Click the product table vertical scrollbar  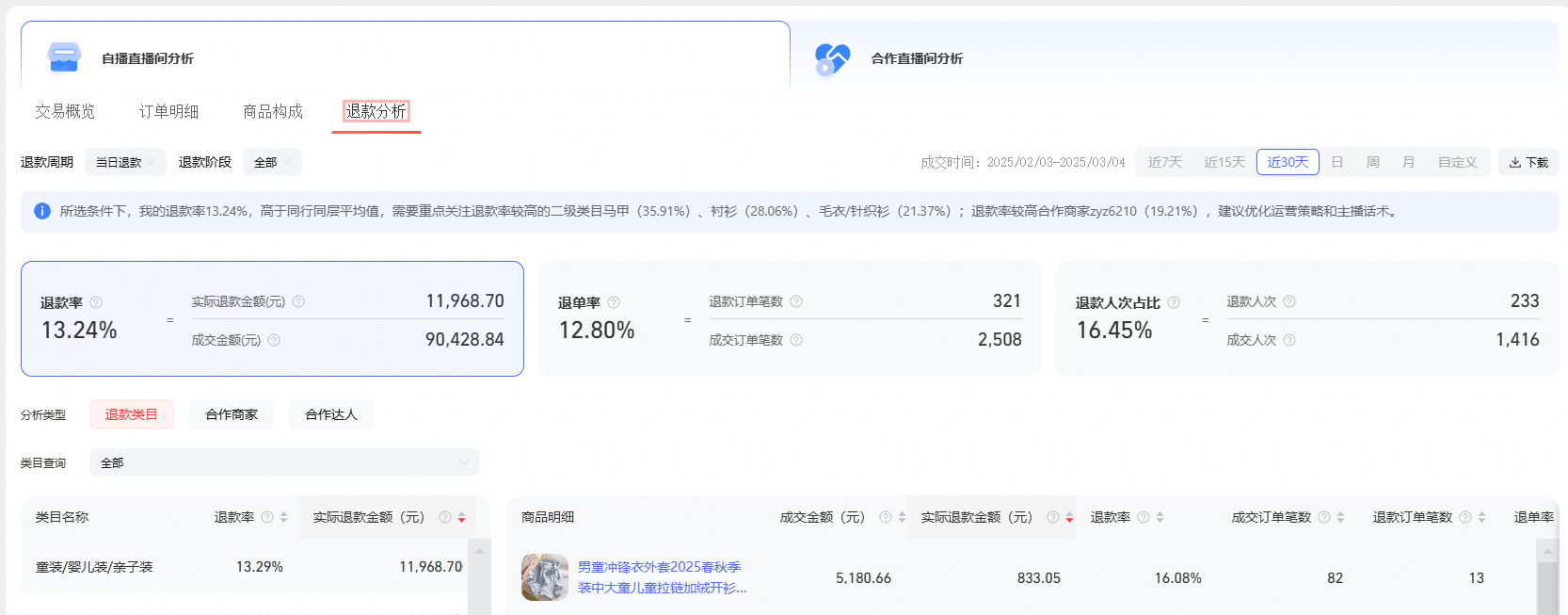coord(1547,589)
